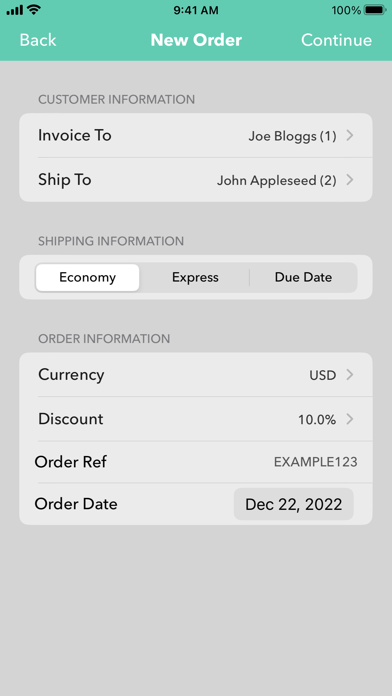Viewport: 392px width, 696px height.
Task: Tap the battery icon in status bar
Action: (375, 10)
